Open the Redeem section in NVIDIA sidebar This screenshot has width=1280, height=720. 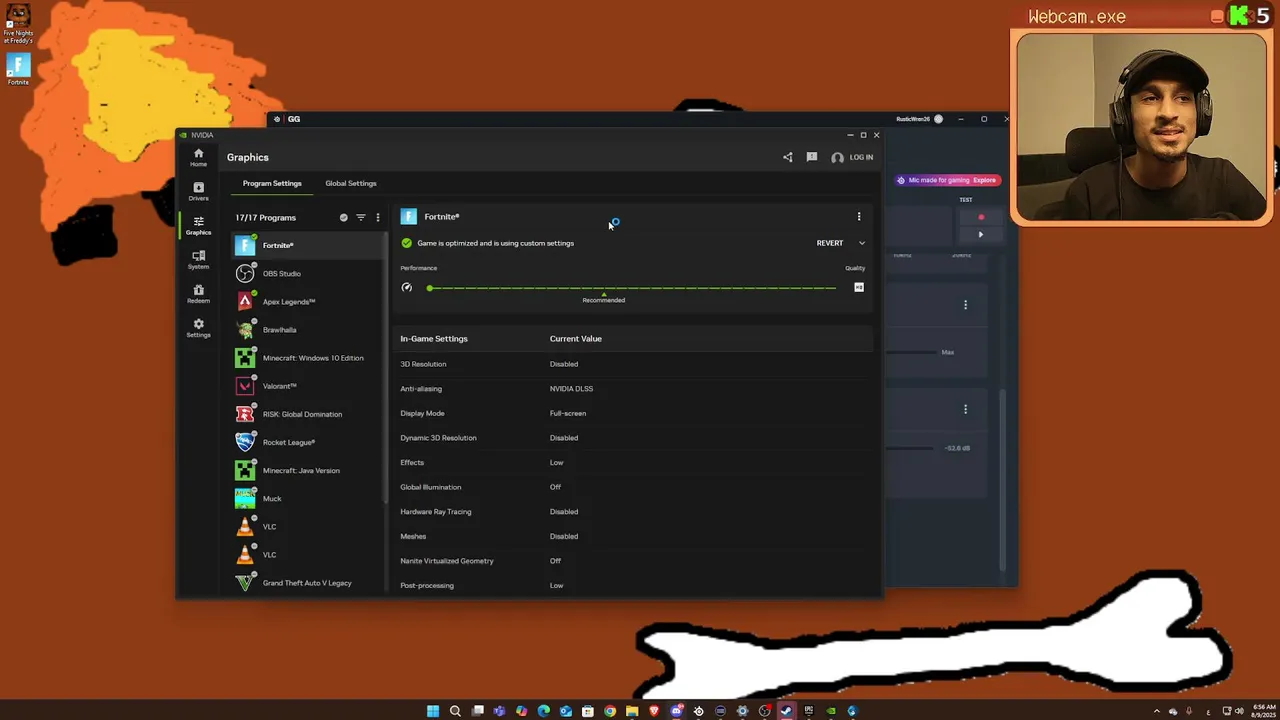[x=198, y=293]
